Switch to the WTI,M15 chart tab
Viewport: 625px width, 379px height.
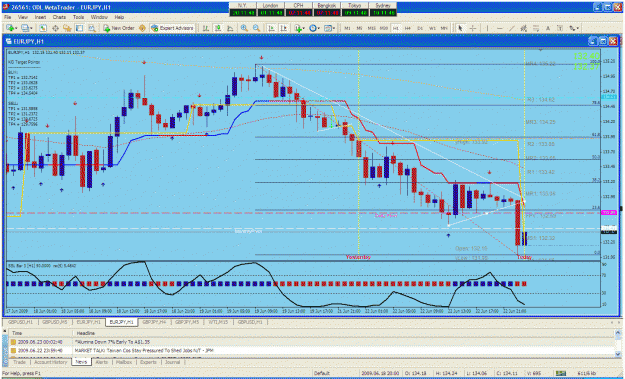tap(218, 322)
